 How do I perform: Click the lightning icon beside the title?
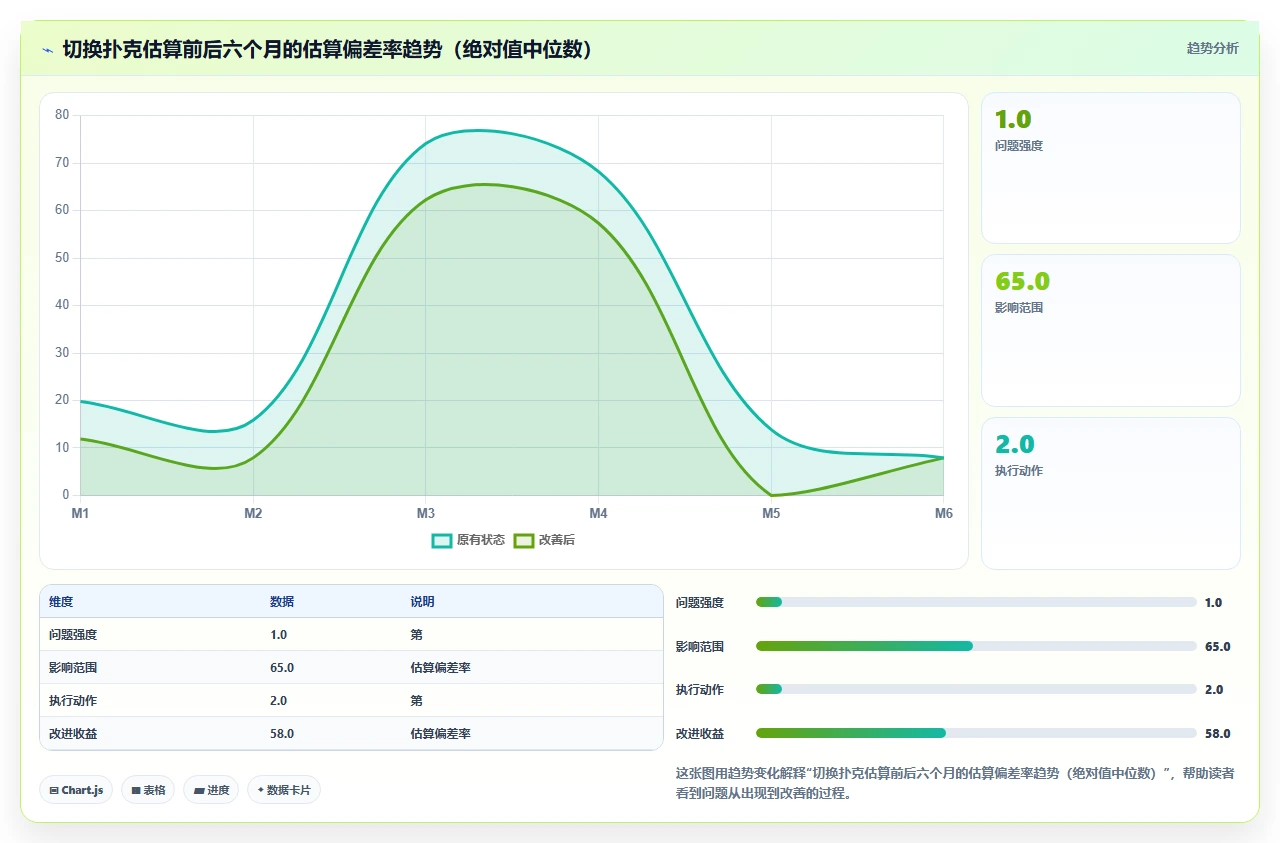click(47, 50)
